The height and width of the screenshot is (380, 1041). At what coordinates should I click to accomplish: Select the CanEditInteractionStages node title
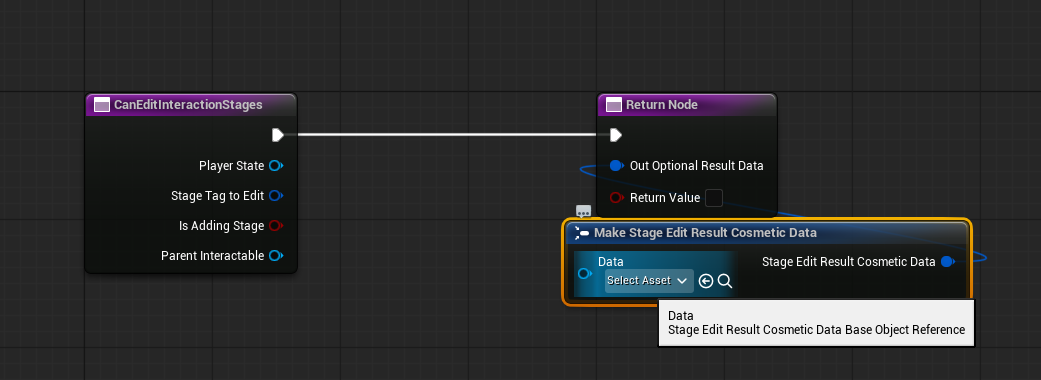[x=188, y=105]
